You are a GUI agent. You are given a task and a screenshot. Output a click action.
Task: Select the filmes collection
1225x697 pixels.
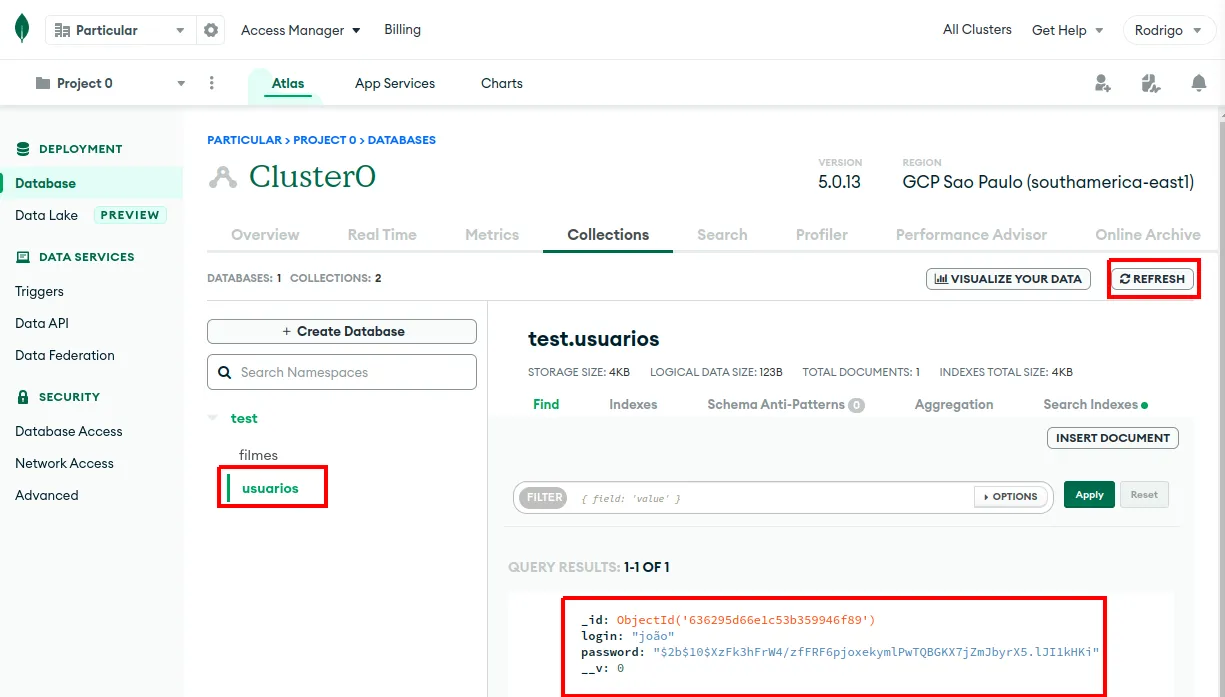[x=258, y=455]
